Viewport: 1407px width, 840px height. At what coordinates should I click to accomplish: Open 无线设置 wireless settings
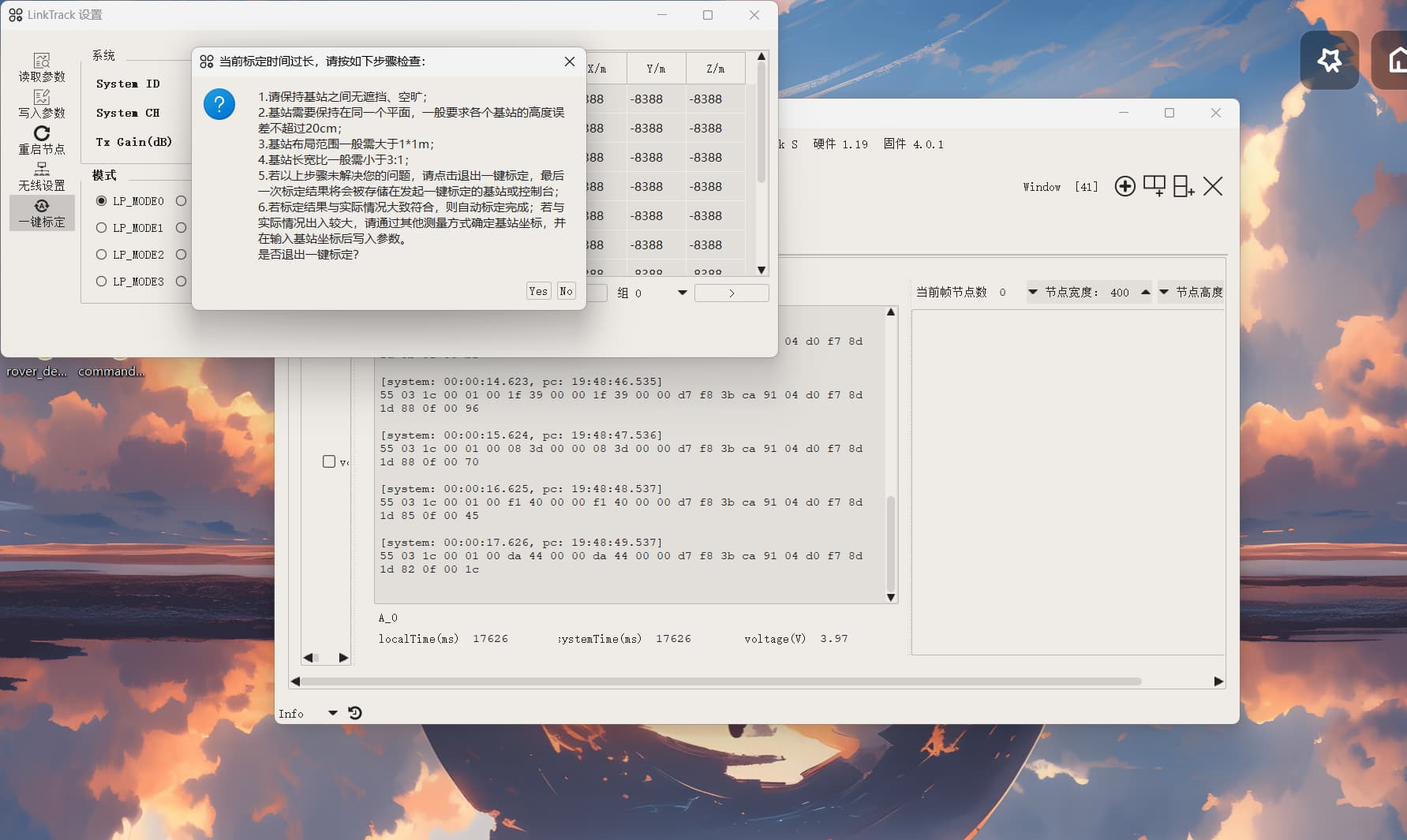click(x=42, y=170)
